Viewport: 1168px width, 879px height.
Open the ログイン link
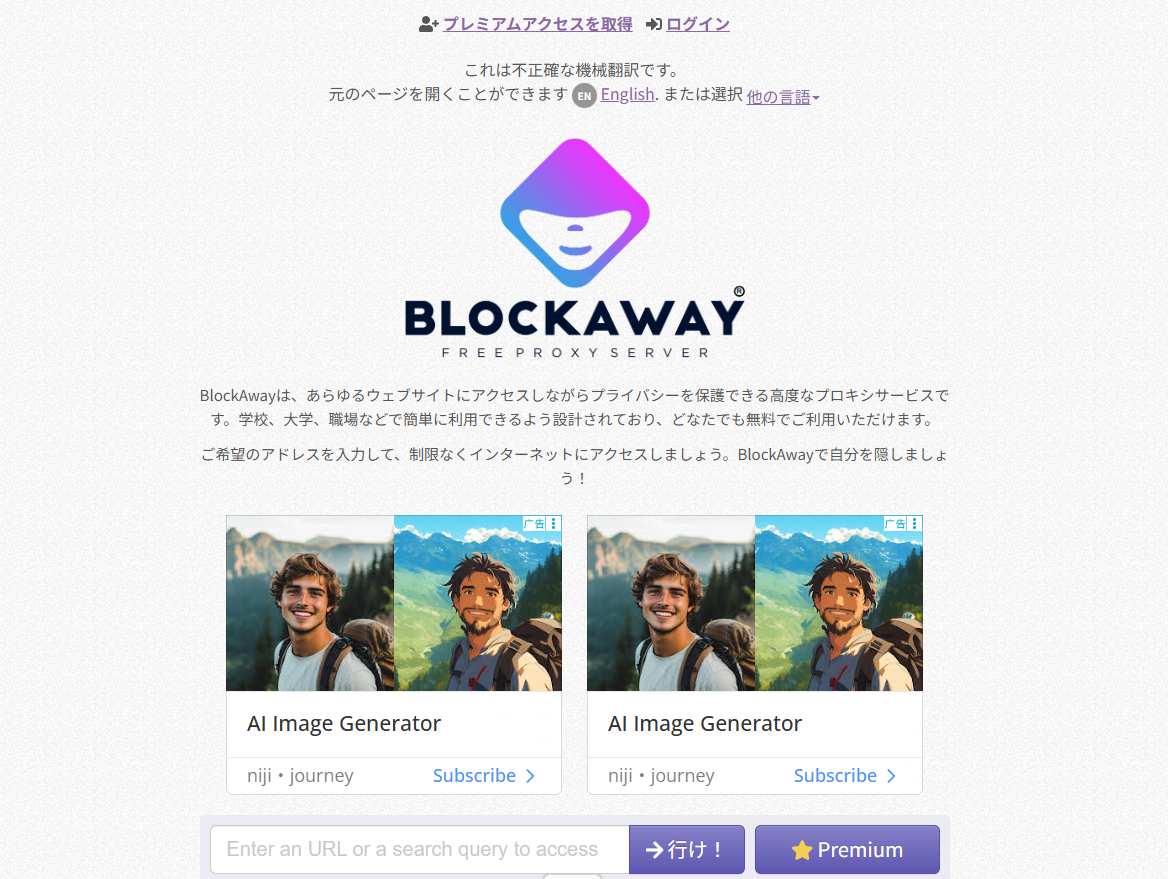698,25
